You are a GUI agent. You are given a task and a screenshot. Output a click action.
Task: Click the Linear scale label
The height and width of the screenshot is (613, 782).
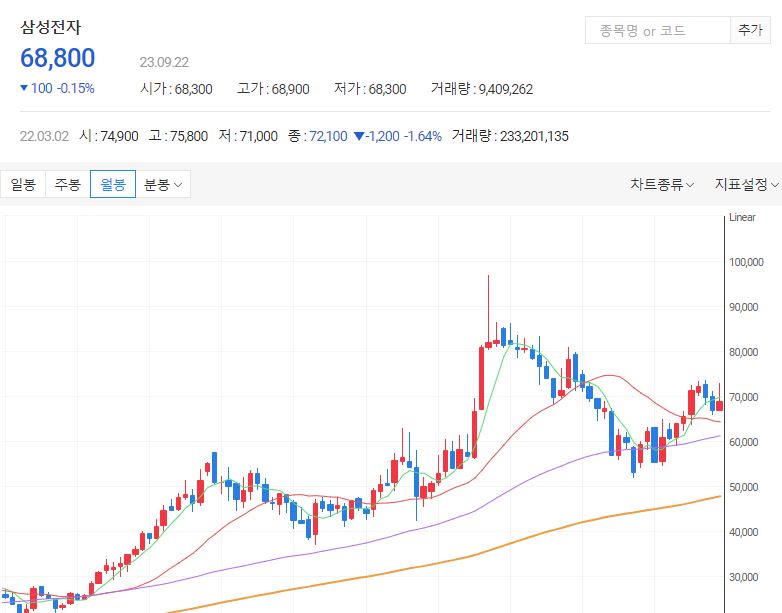[742, 217]
